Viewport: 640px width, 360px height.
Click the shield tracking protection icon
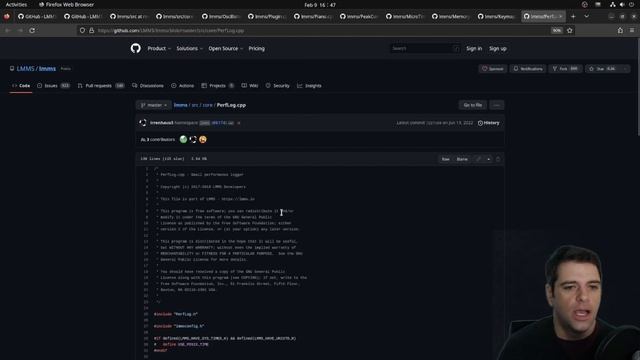[x=82, y=30]
